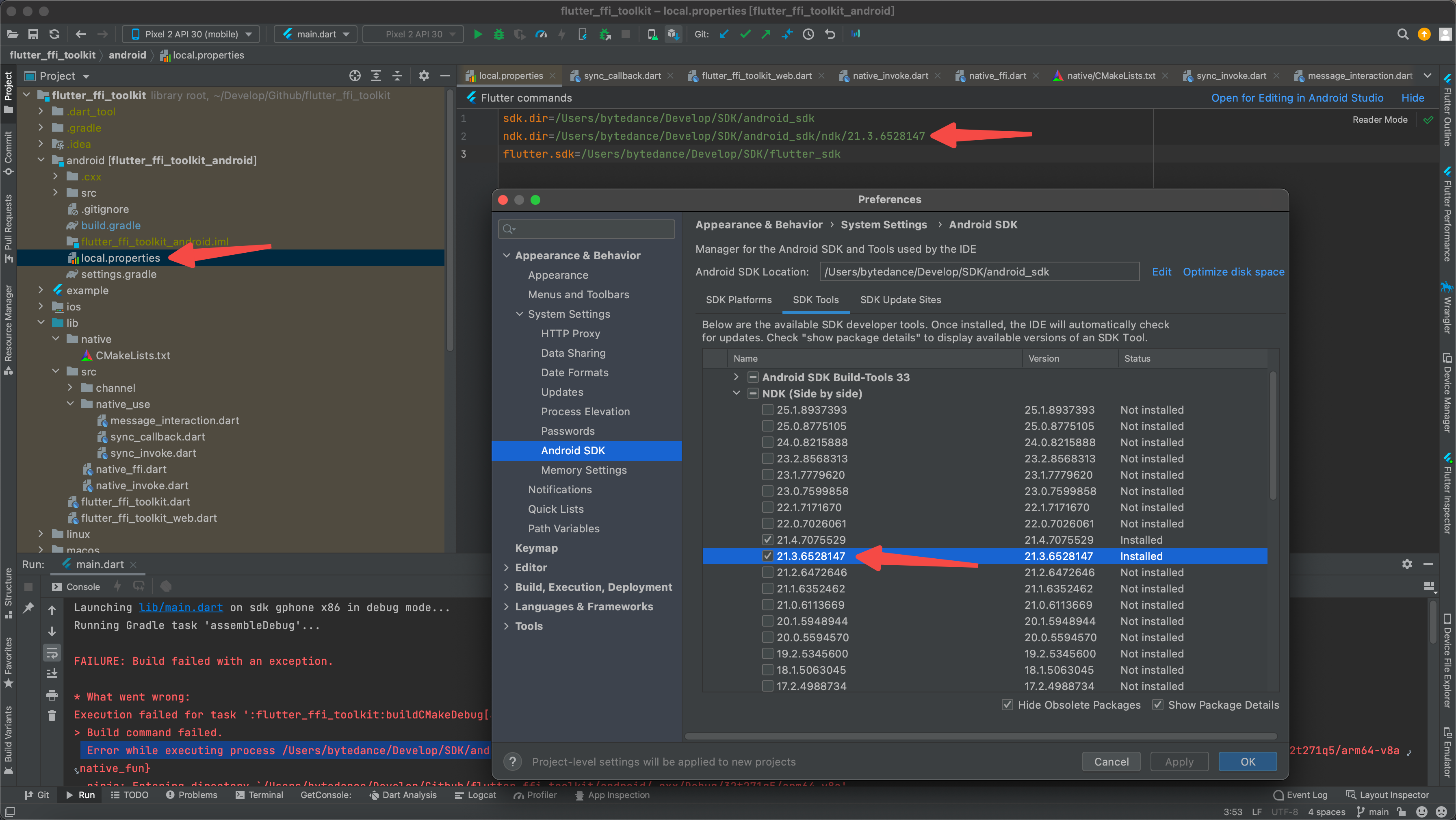This screenshot has height=820, width=1456.
Task: Click the Save All disk icon
Action: pos(33,34)
